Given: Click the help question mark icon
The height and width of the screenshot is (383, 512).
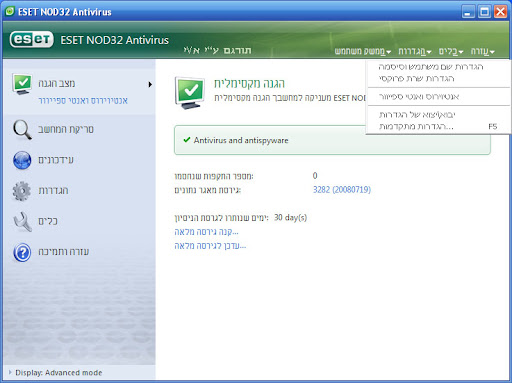Looking at the screenshot, I should click(x=22, y=252).
